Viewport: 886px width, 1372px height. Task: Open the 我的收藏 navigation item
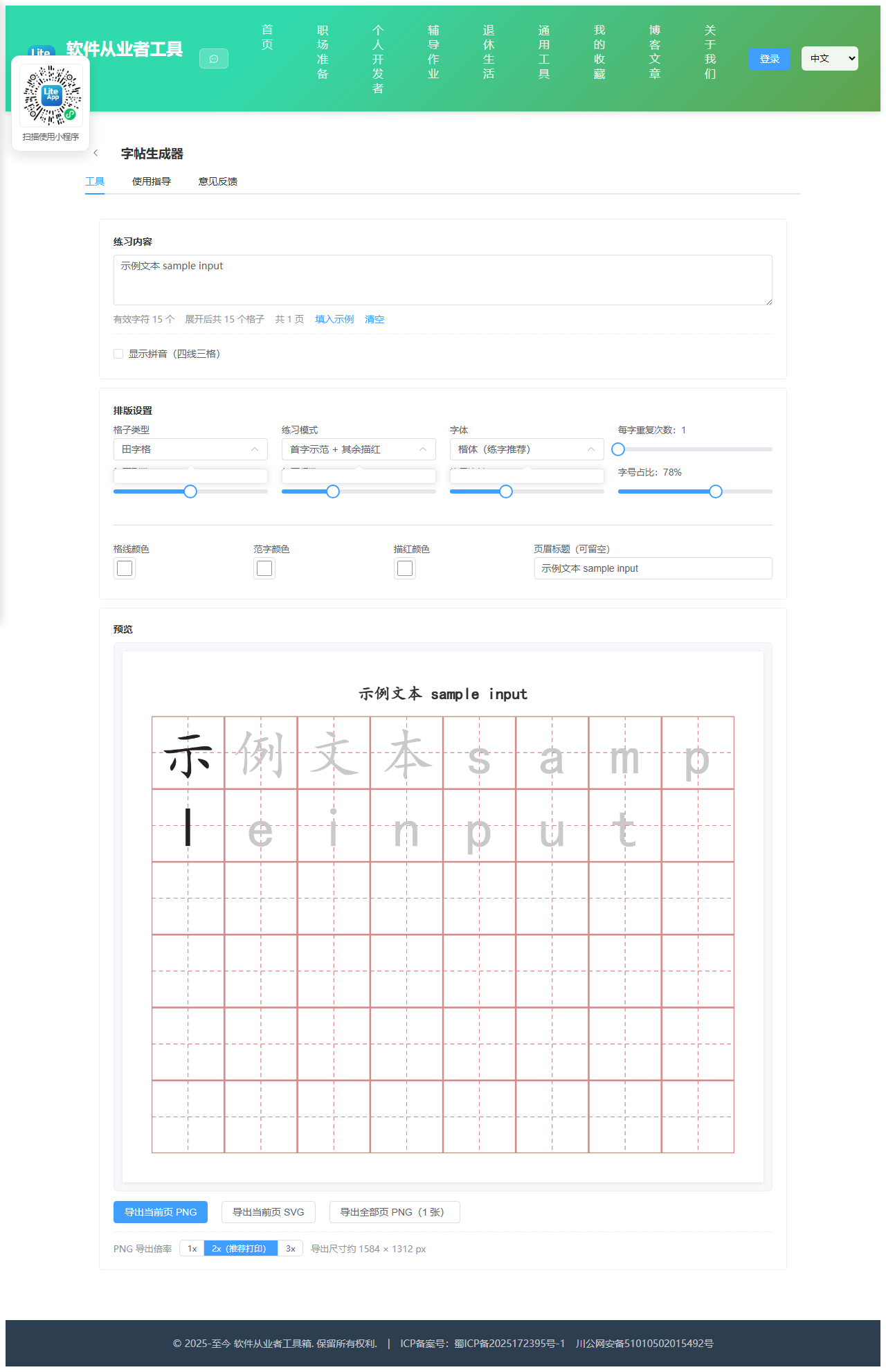599,52
